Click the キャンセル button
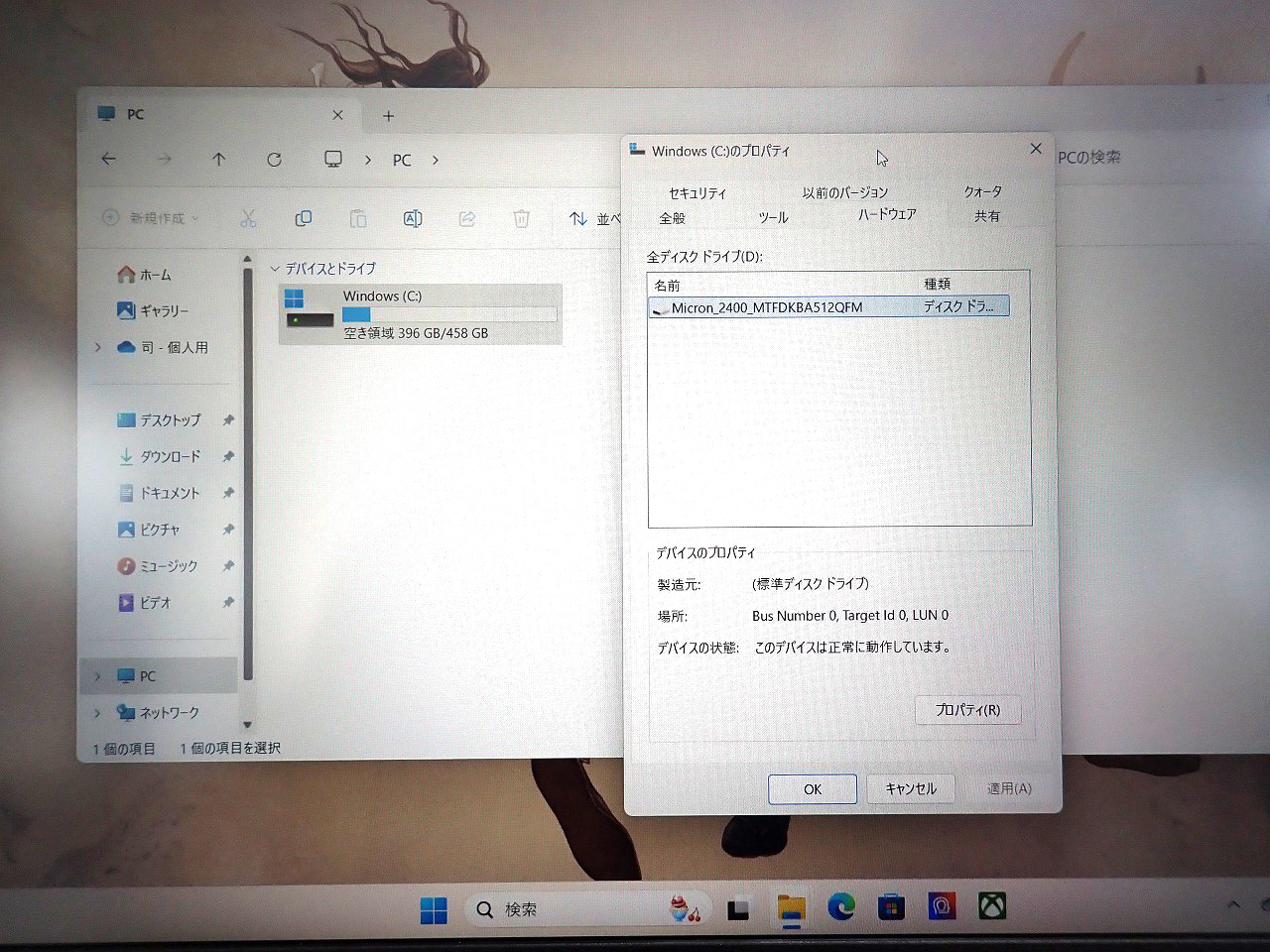 (x=911, y=788)
